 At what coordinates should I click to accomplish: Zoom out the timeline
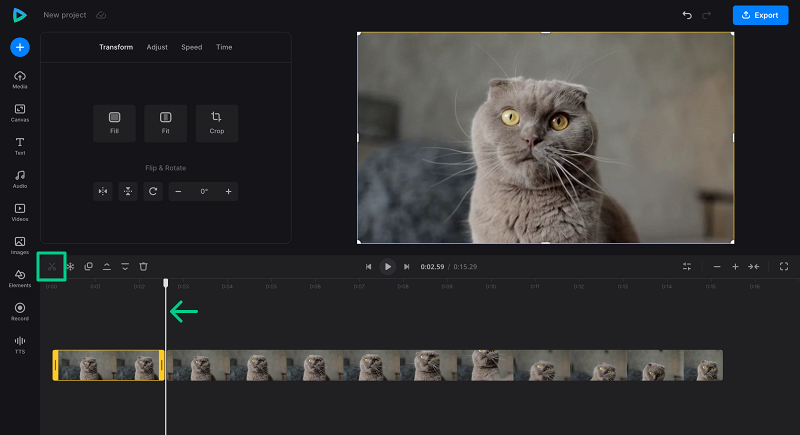click(717, 267)
